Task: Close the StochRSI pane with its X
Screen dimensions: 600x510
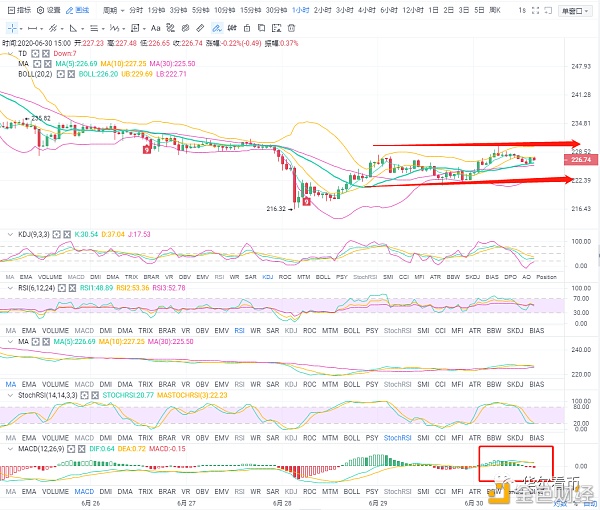Action: click(x=95, y=395)
